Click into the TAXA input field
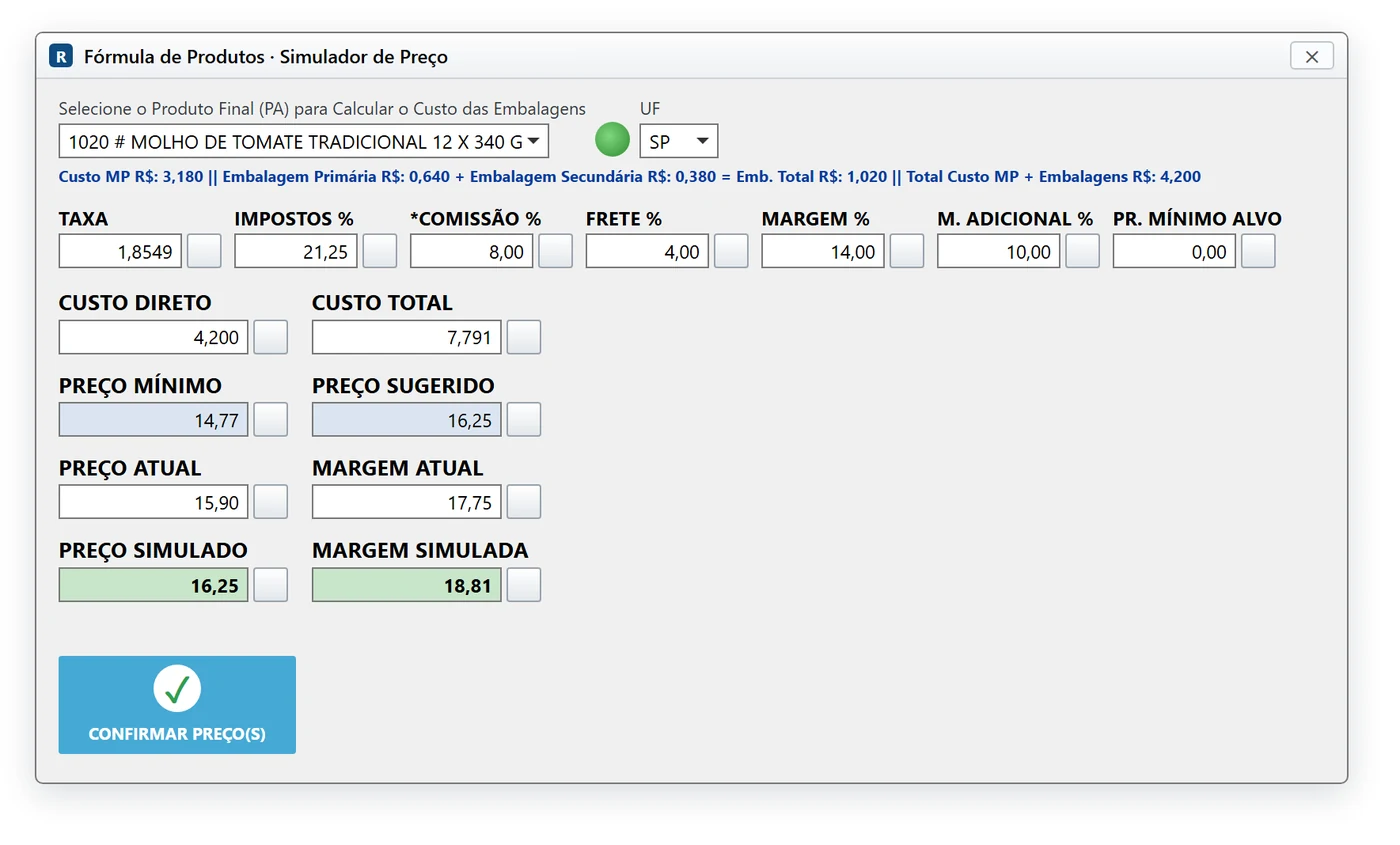This screenshot has height=845, width=1400. coord(120,252)
